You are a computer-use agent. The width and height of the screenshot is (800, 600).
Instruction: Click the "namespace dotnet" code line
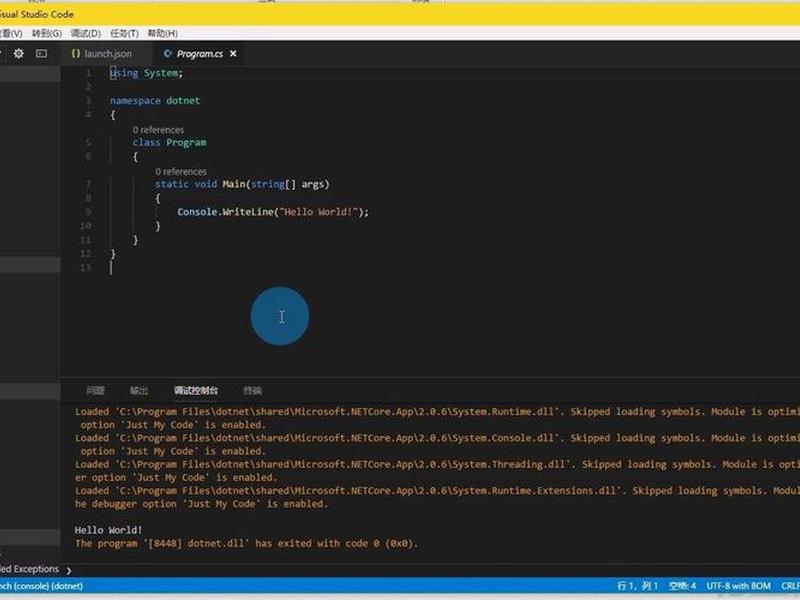point(155,101)
